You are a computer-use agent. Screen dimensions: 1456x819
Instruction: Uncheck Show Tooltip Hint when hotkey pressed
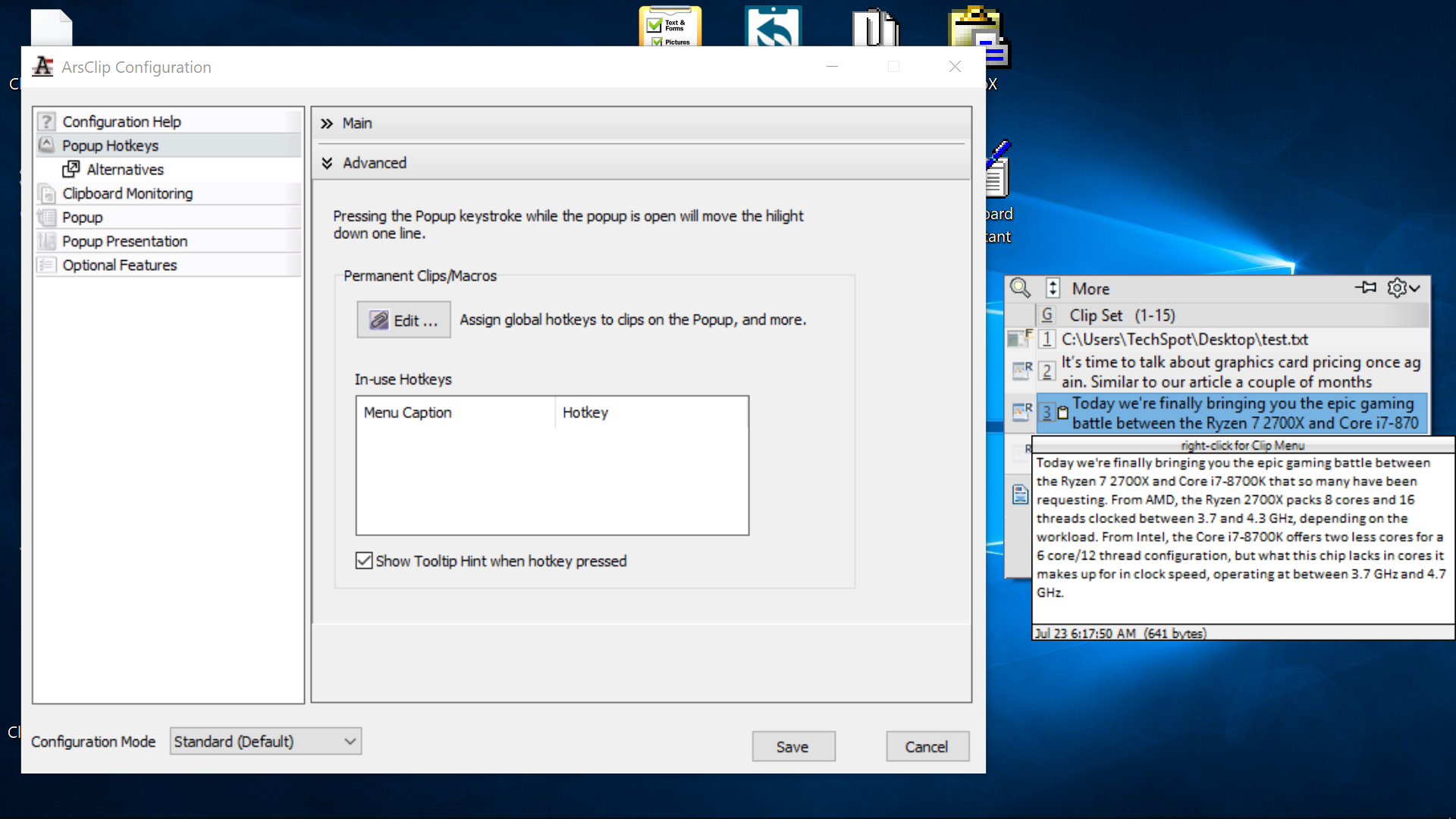tap(364, 561)
